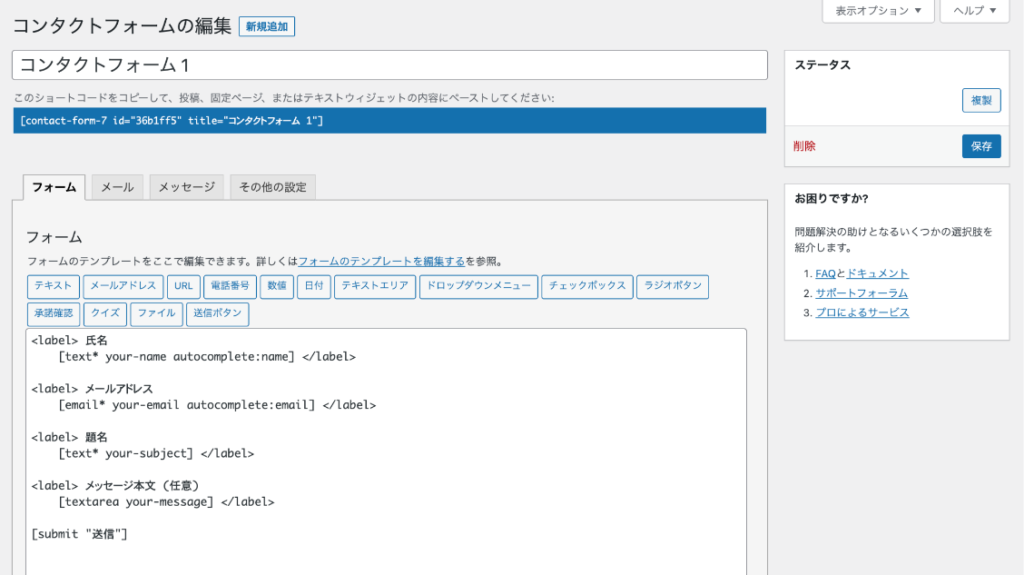The width and height of the screenshot is (1024, 575).
Task: Select the contact-form-7 shortcode field
Action: [x=390, y=121]
